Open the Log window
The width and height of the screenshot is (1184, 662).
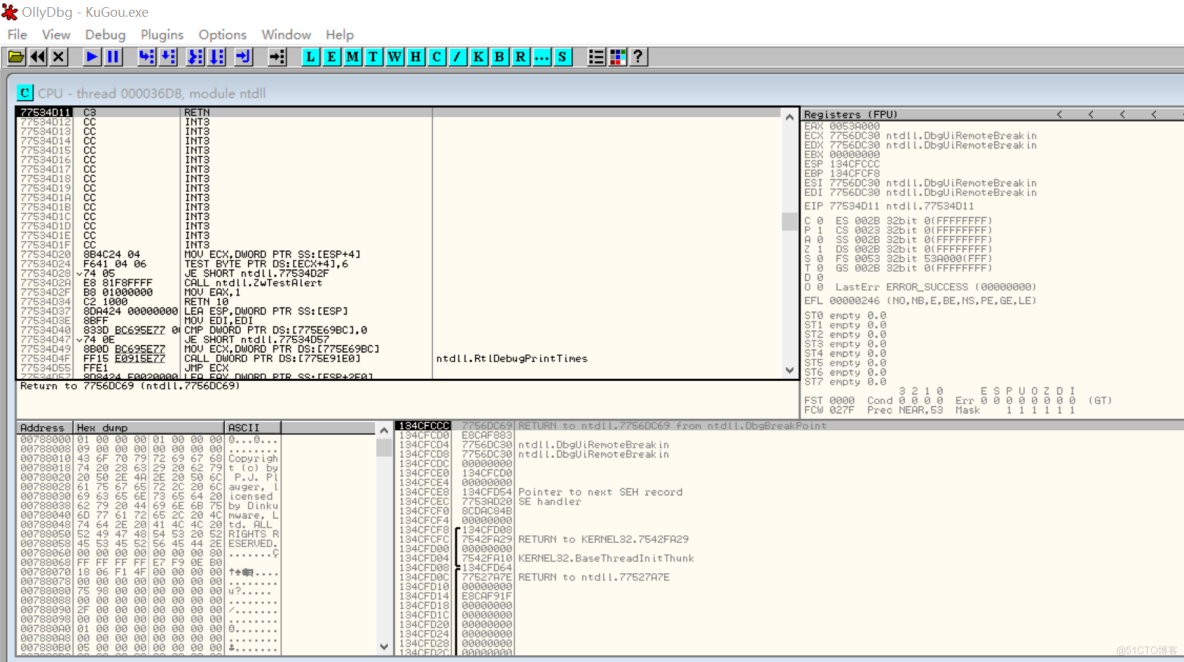click(x=311, y=57)
